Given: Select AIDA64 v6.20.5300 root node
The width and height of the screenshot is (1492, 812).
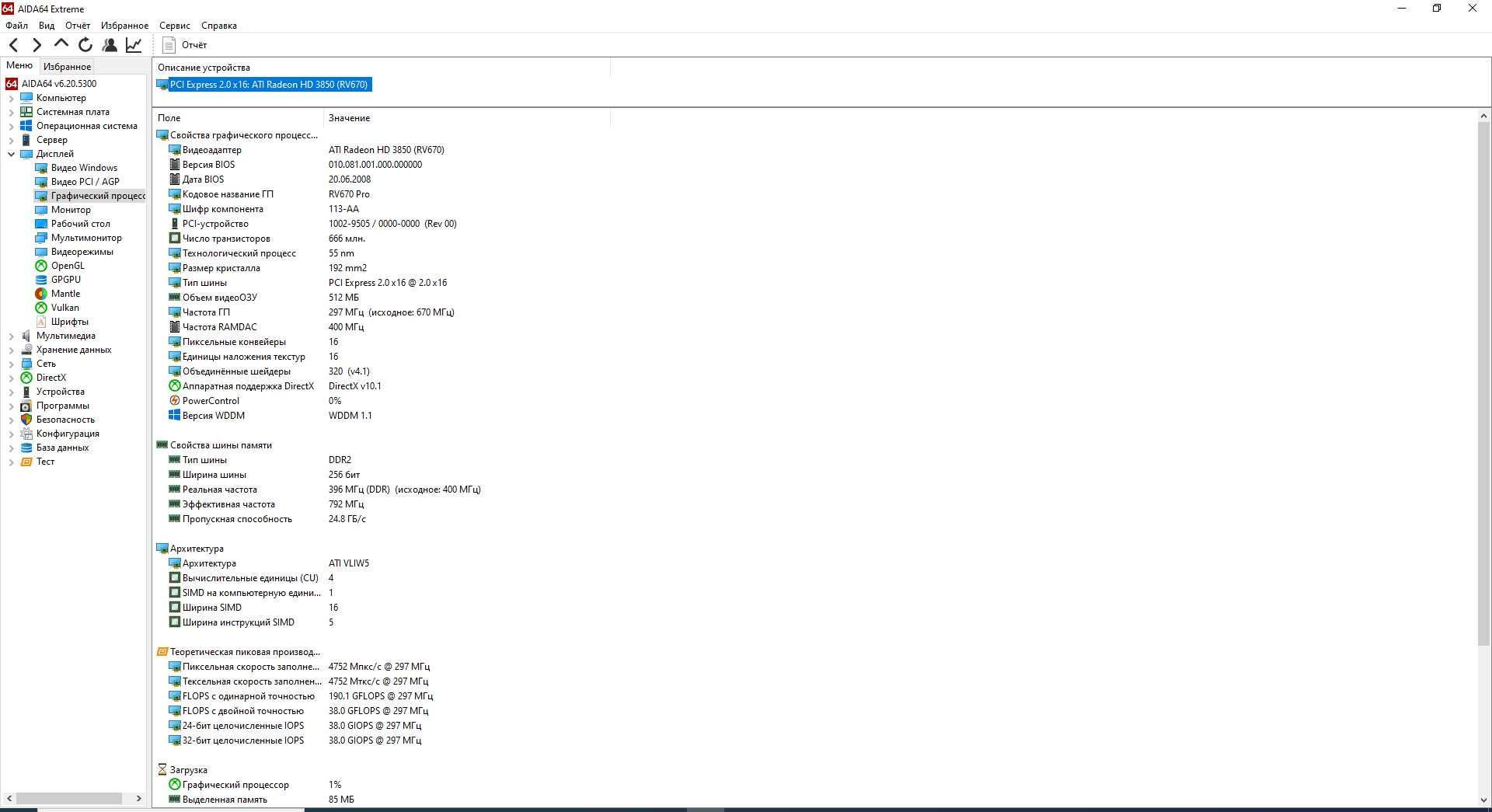Looking at the screenshot, I should [51, 84].
